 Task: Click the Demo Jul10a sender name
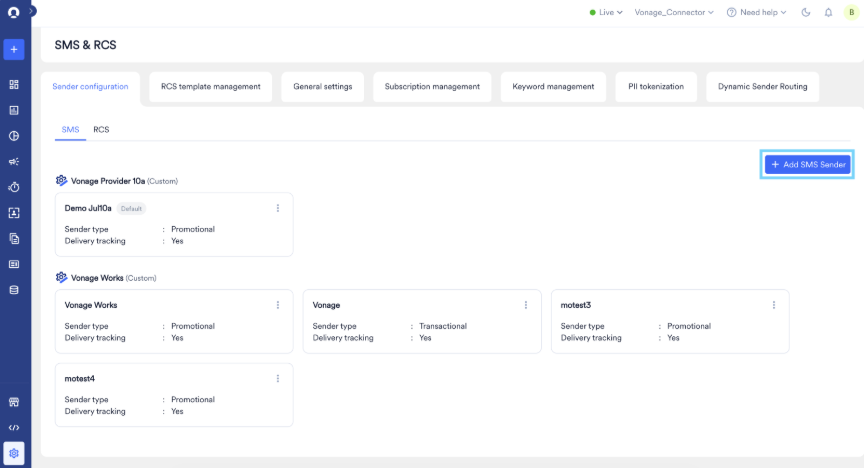pyautogui.click(x=88, y=208)
